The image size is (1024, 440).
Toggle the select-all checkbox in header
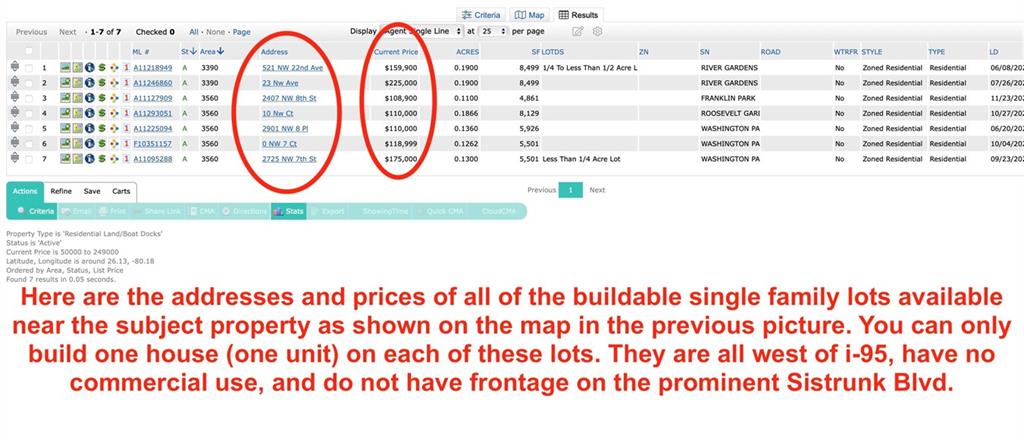pos(28,51)
